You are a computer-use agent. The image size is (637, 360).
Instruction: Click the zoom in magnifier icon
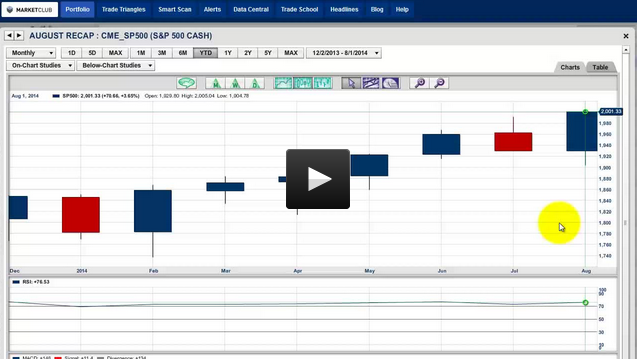click(x=419, y=83)
